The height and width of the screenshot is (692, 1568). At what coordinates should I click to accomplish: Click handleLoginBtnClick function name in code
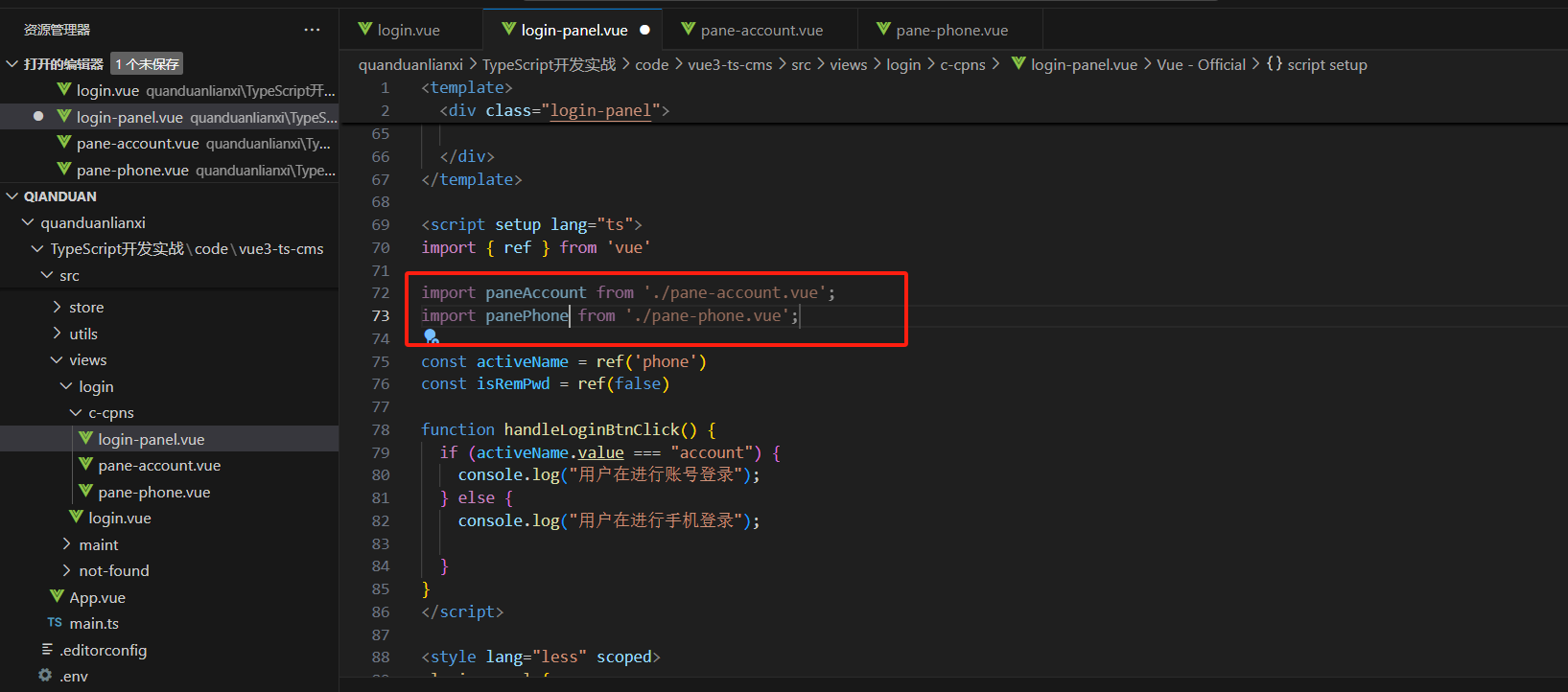click(x=592, y=429)
